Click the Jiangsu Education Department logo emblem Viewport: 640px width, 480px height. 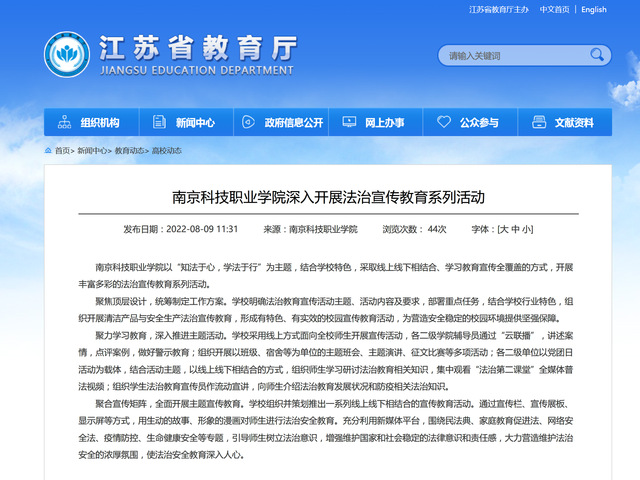click(66, 56)
